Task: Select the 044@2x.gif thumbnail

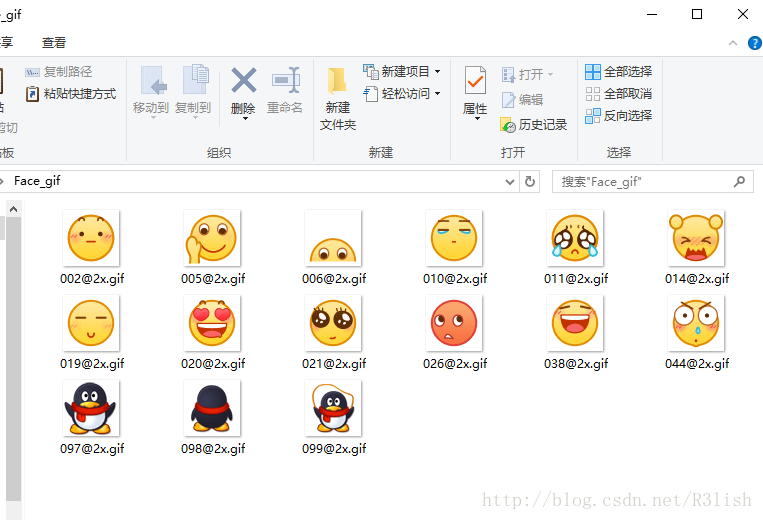Action: click(x=696, y=323)
